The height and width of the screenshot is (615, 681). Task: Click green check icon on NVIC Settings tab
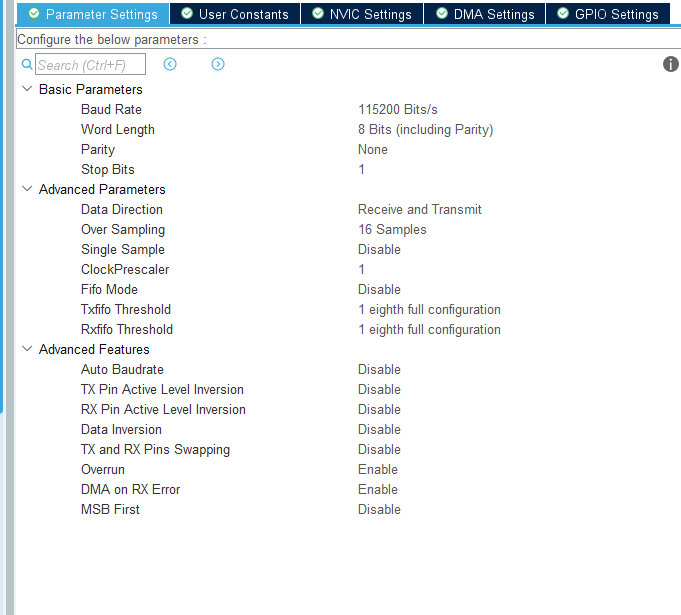click(318, 13)
